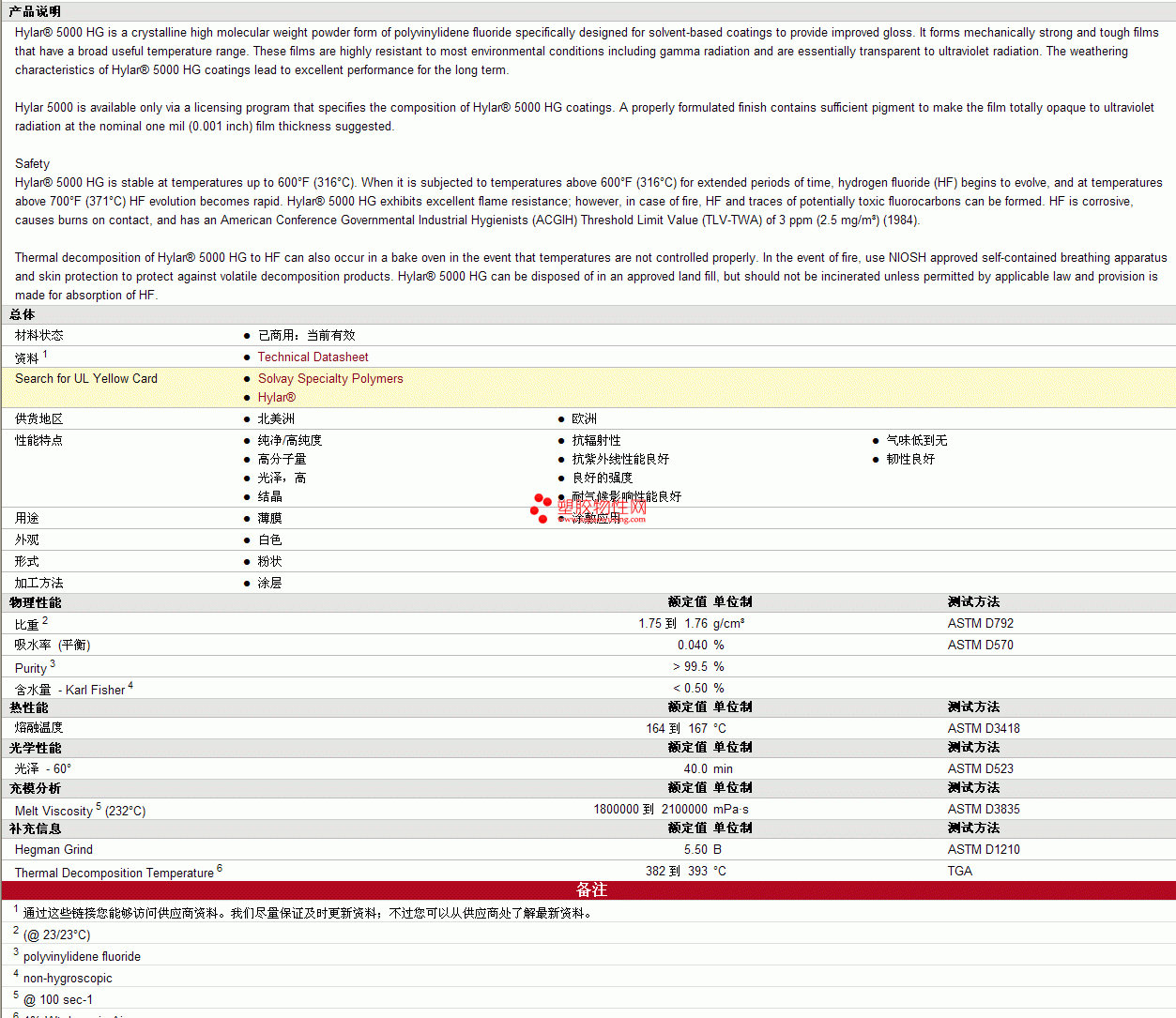Click the 纯净/高纯度 feature entry
This screenshot has width=1176, height=1018.
click(x=290, y=440)
